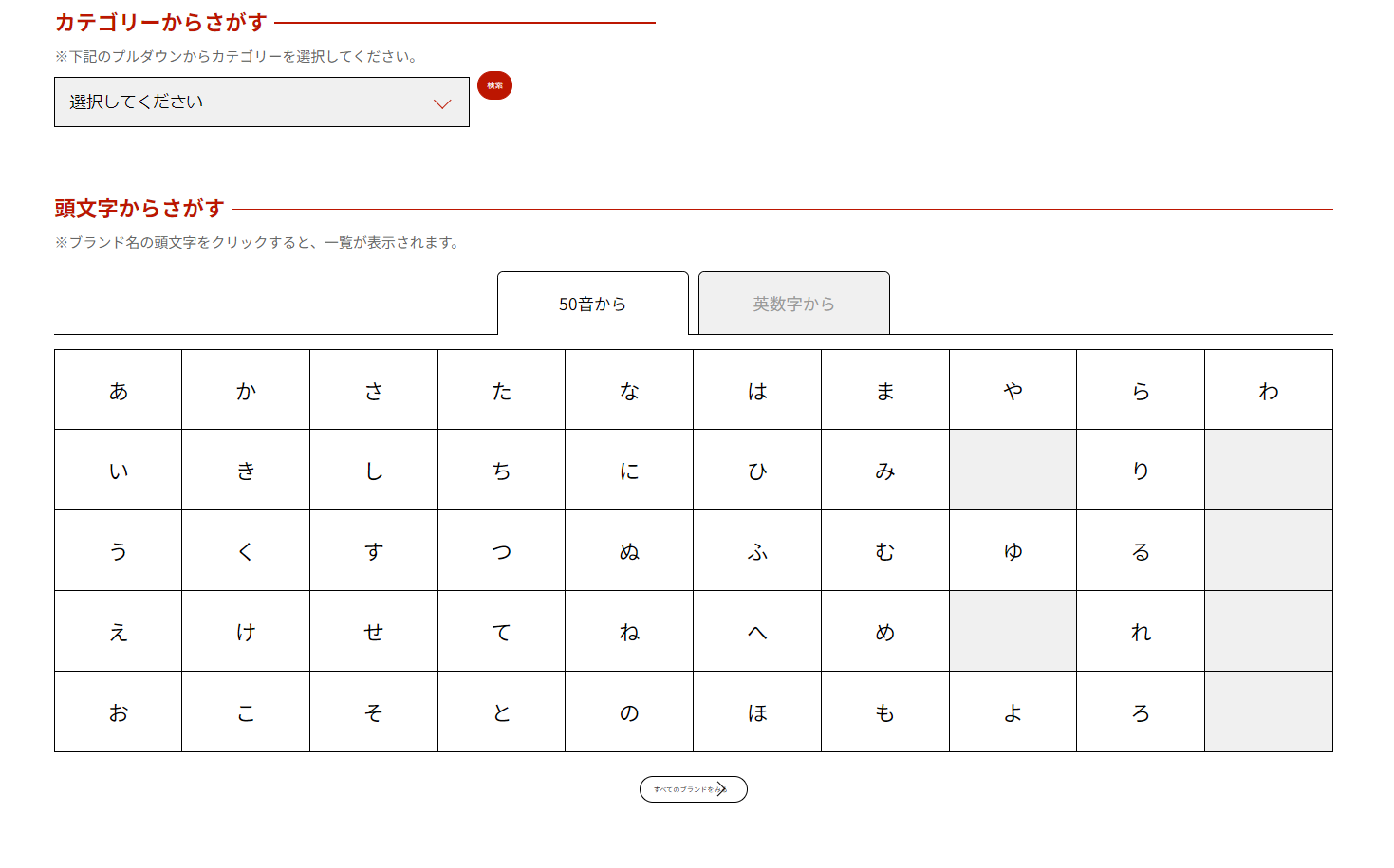
Task: Click the め character cell
Action: point(885,632)
